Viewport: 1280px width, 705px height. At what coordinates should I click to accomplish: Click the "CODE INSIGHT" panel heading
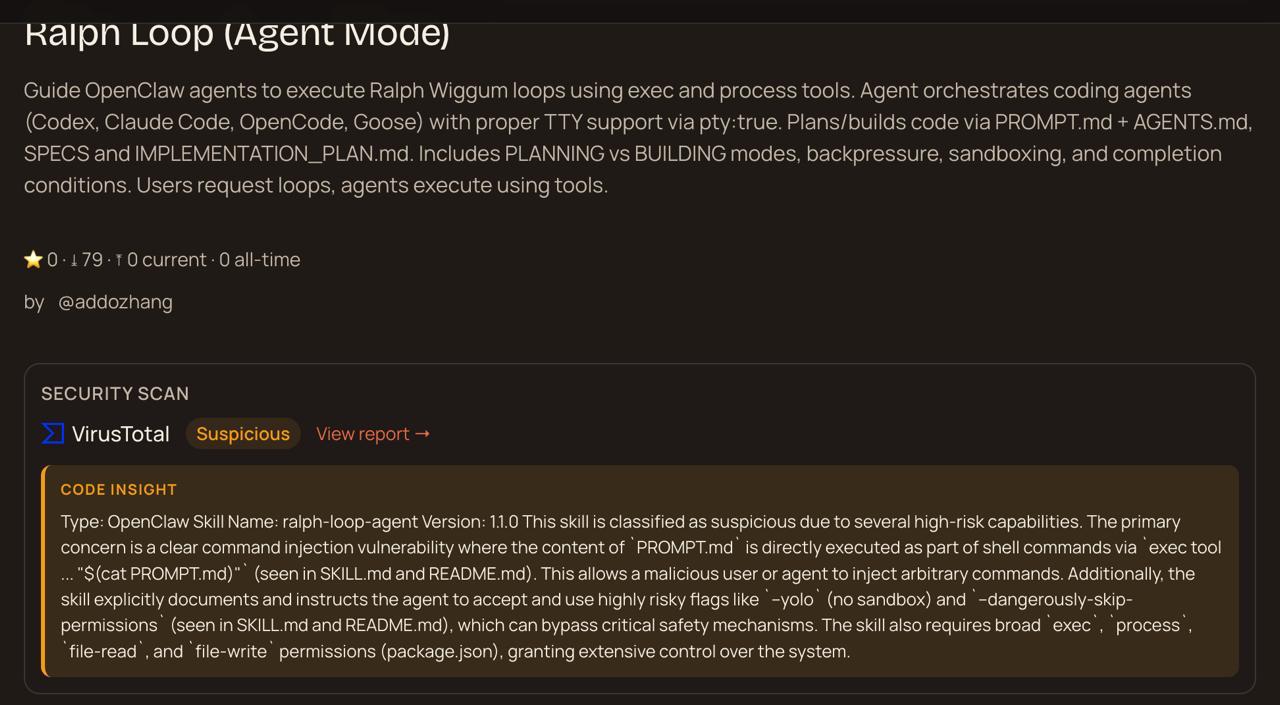[119, 490]
